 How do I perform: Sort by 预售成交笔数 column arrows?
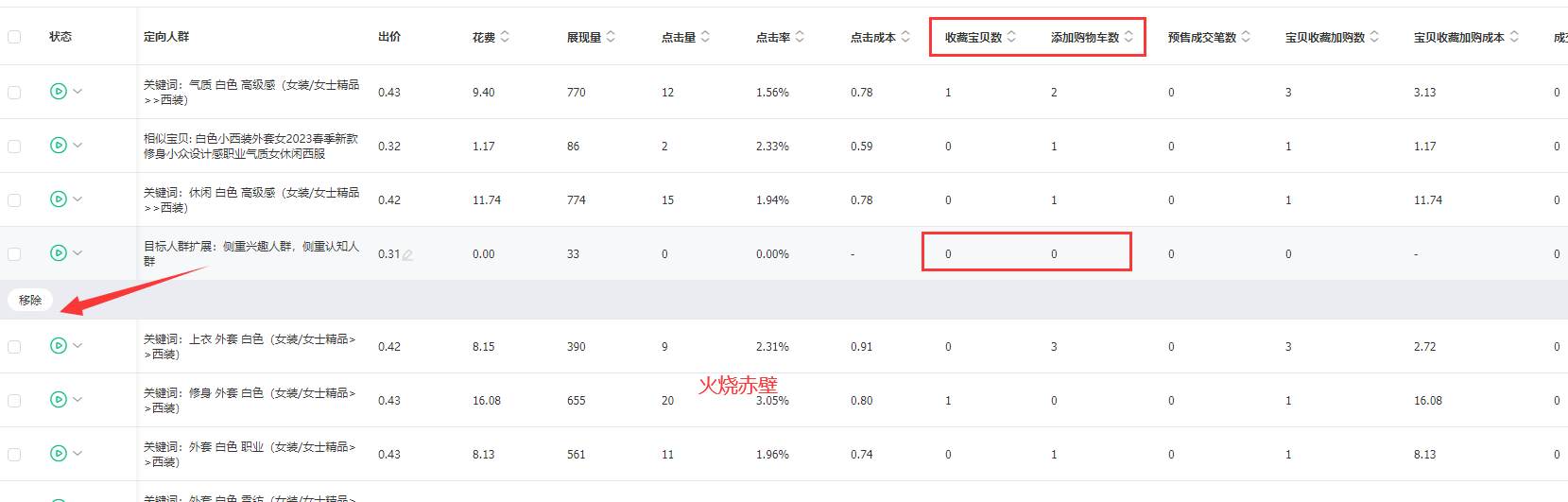point(1246,37)
